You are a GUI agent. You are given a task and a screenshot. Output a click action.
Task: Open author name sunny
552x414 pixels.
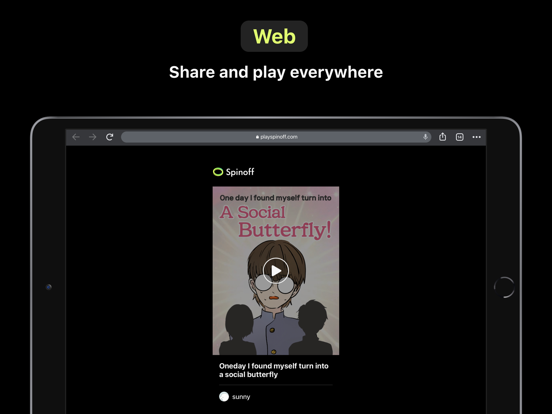[241, 397]
